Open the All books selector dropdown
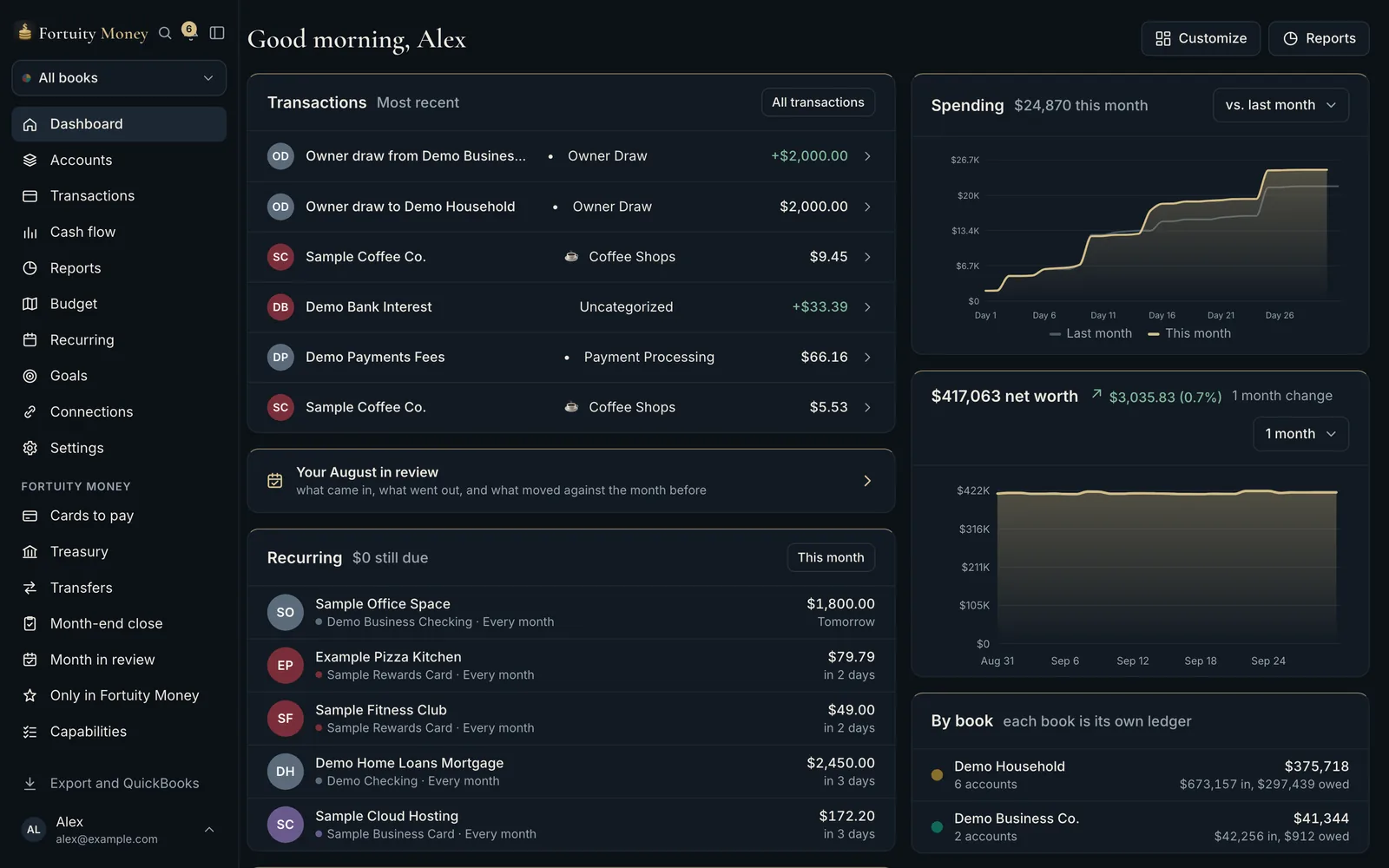Image resolution: width=1389 pixels, height=868 pixels. 119,78
